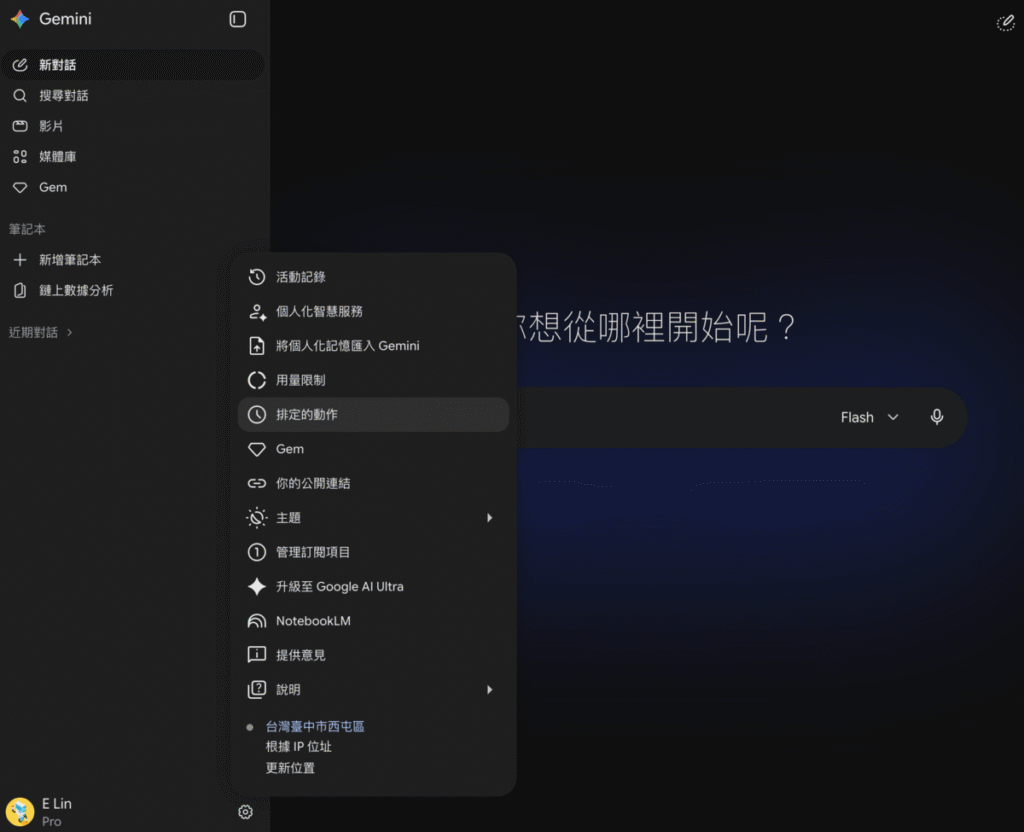
Task: Start a 新對話 from sidebar
Action: pos(133,65)
